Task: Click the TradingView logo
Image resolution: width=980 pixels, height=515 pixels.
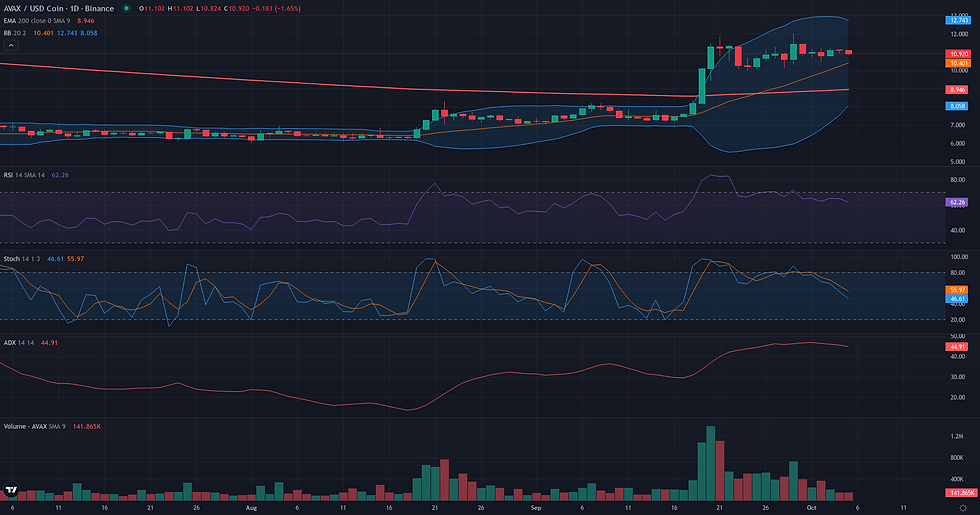Action: [x=11, y=489]
